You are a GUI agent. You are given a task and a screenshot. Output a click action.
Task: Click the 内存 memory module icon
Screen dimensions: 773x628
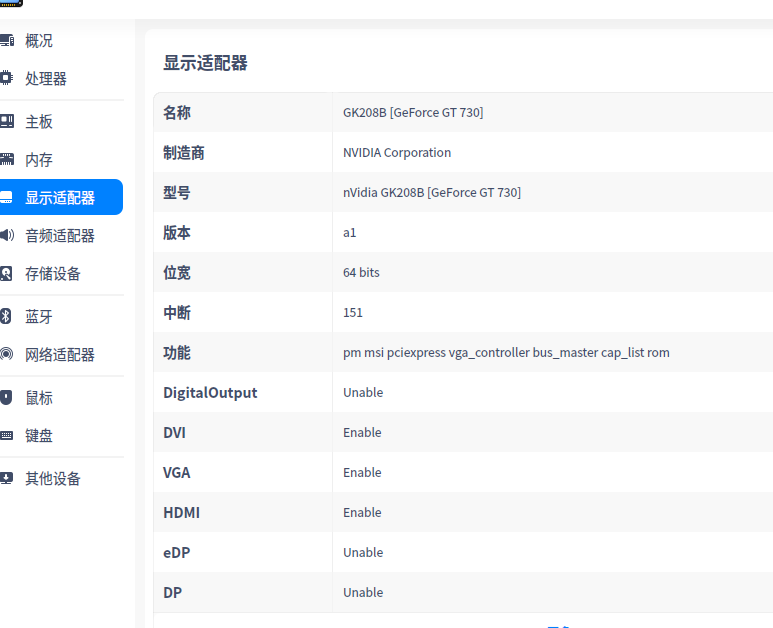(x=7, y=159)
